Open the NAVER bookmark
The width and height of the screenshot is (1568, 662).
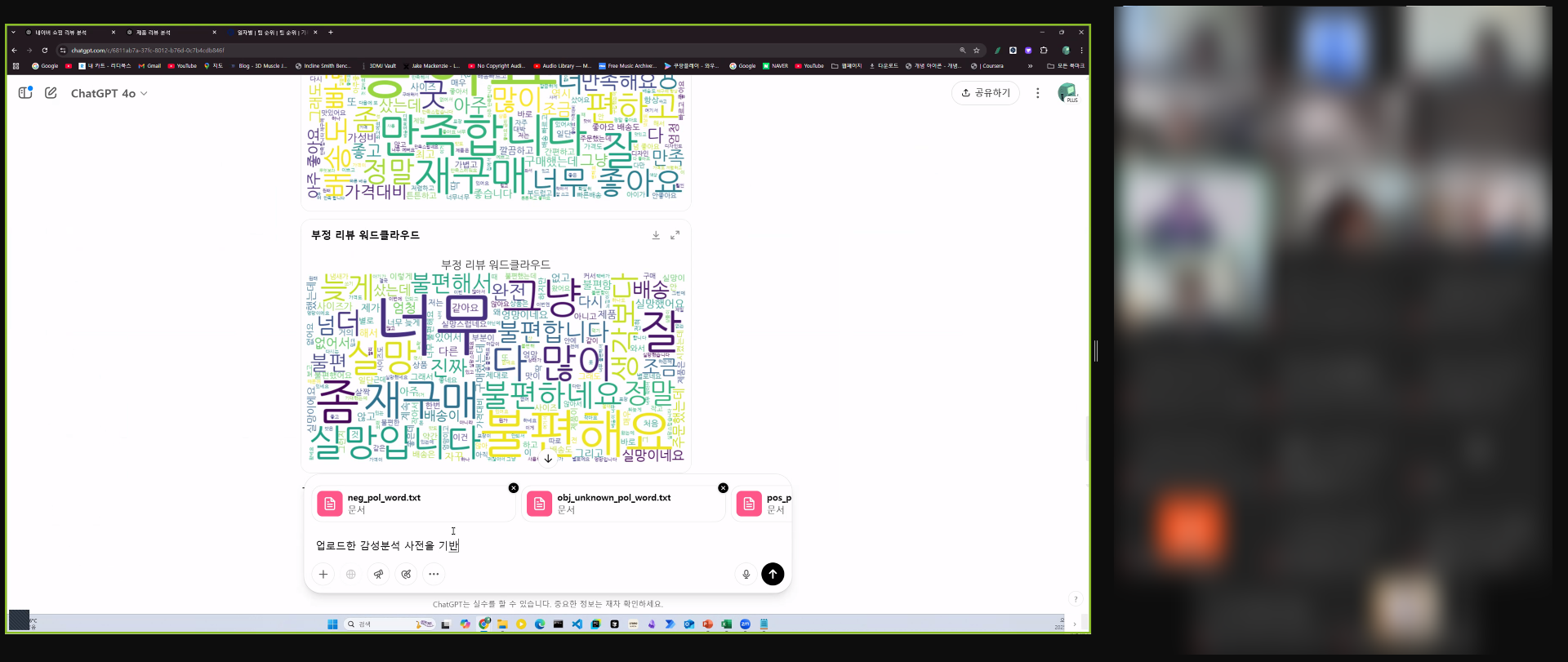(776, 66)
